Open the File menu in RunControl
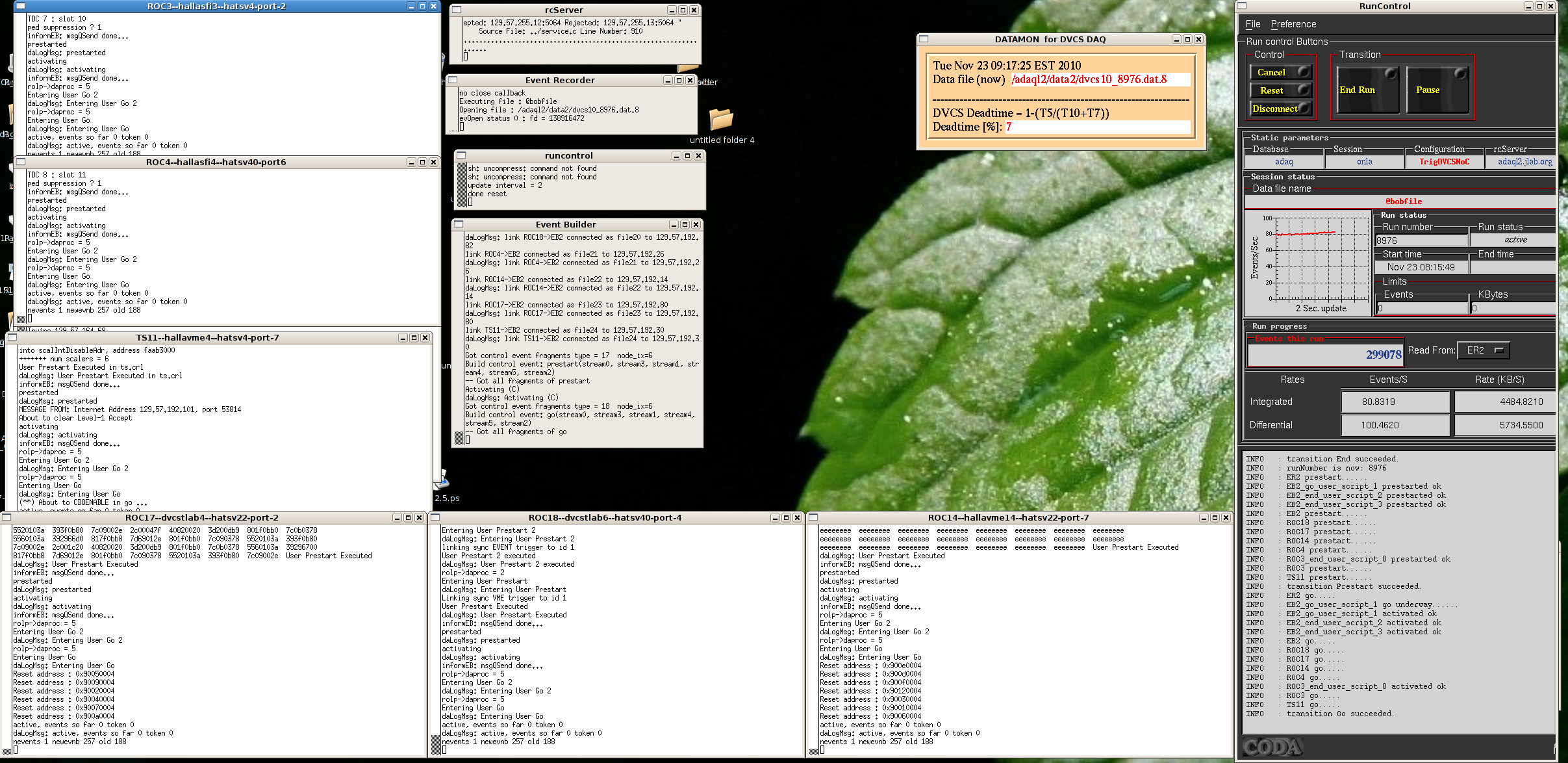 1253,24
